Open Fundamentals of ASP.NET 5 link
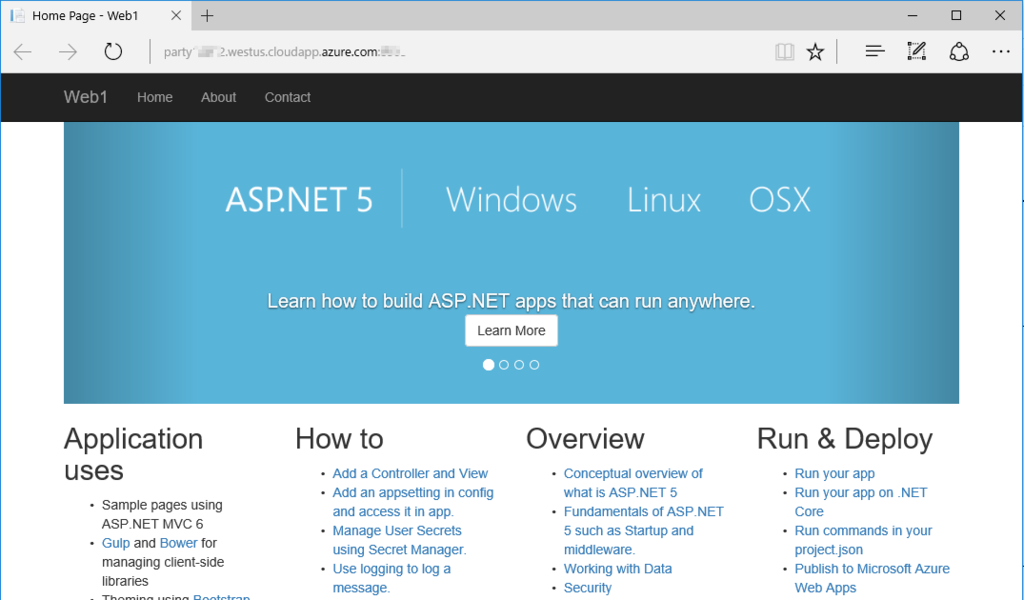 pyautogui.click(x=643, y=530)
